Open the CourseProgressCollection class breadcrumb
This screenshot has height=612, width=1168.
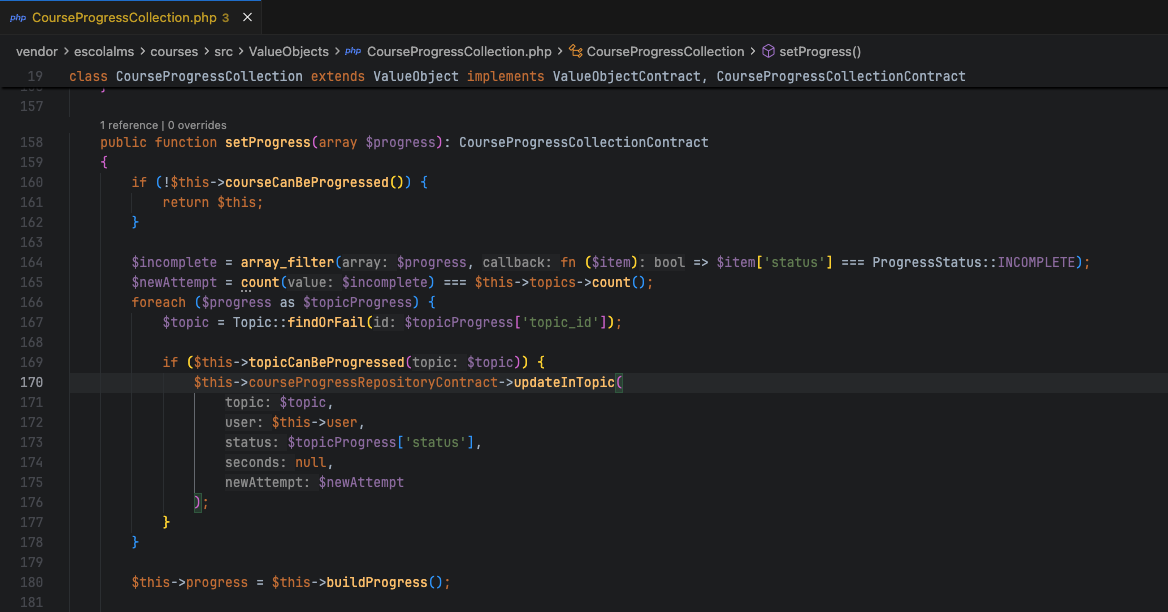(x=665, y=51)
